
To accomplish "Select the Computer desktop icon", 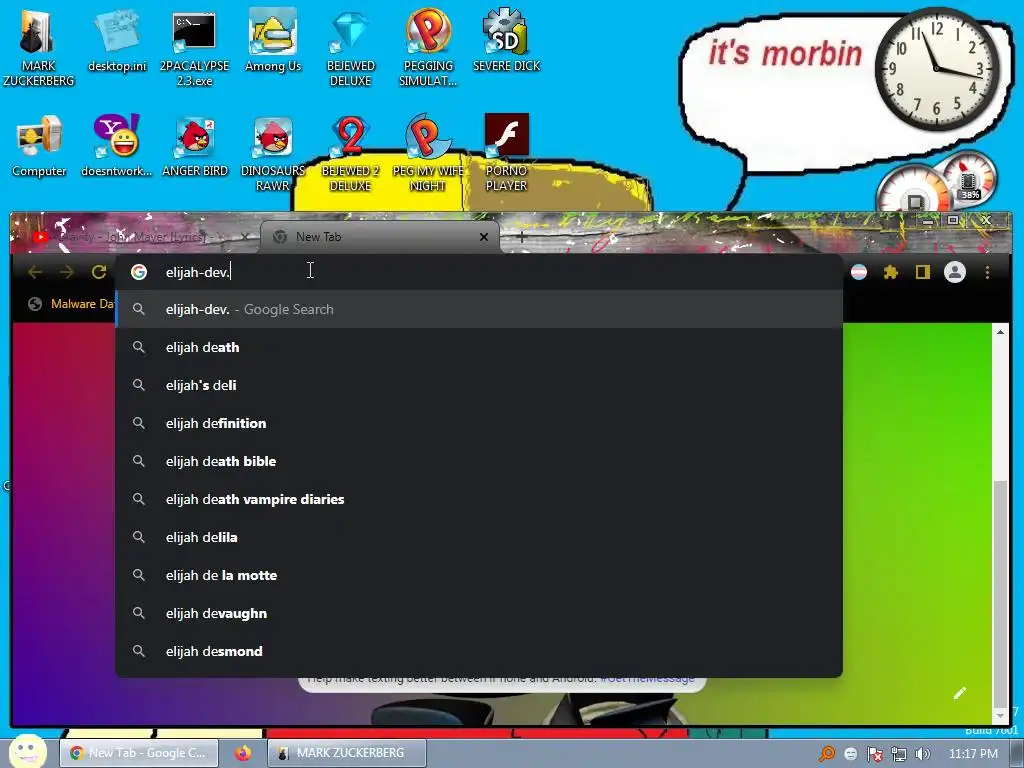I will pyautogui.click(x=39, y=145).
